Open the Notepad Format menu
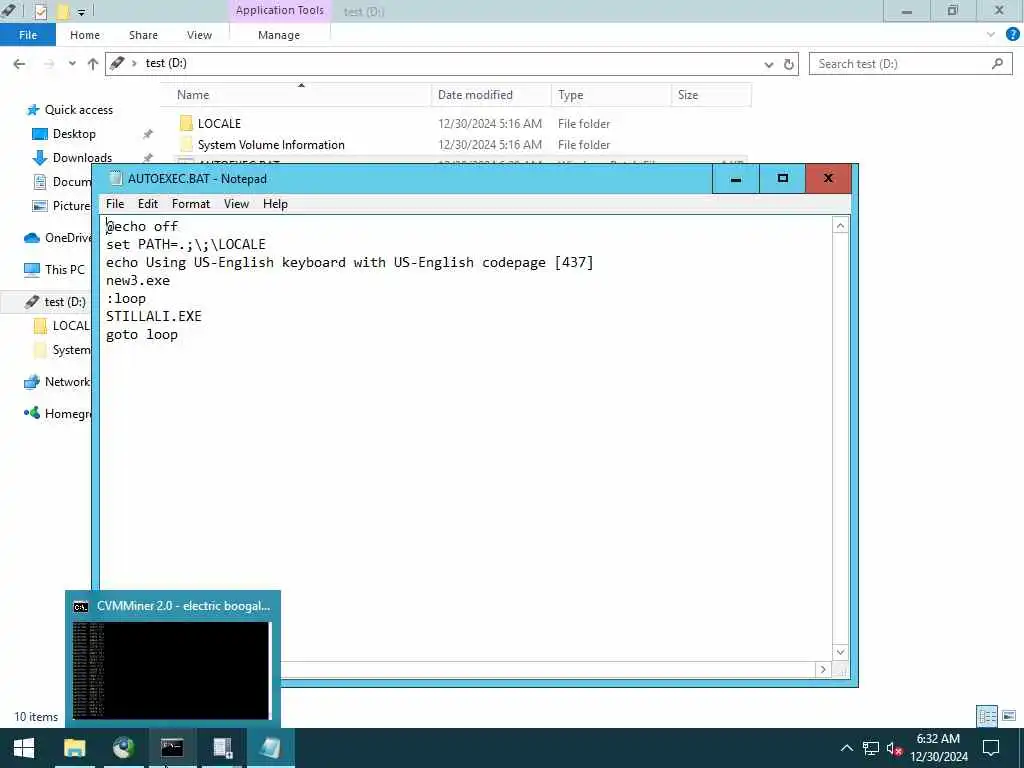Screen dimensions: 1024x768 191,204
